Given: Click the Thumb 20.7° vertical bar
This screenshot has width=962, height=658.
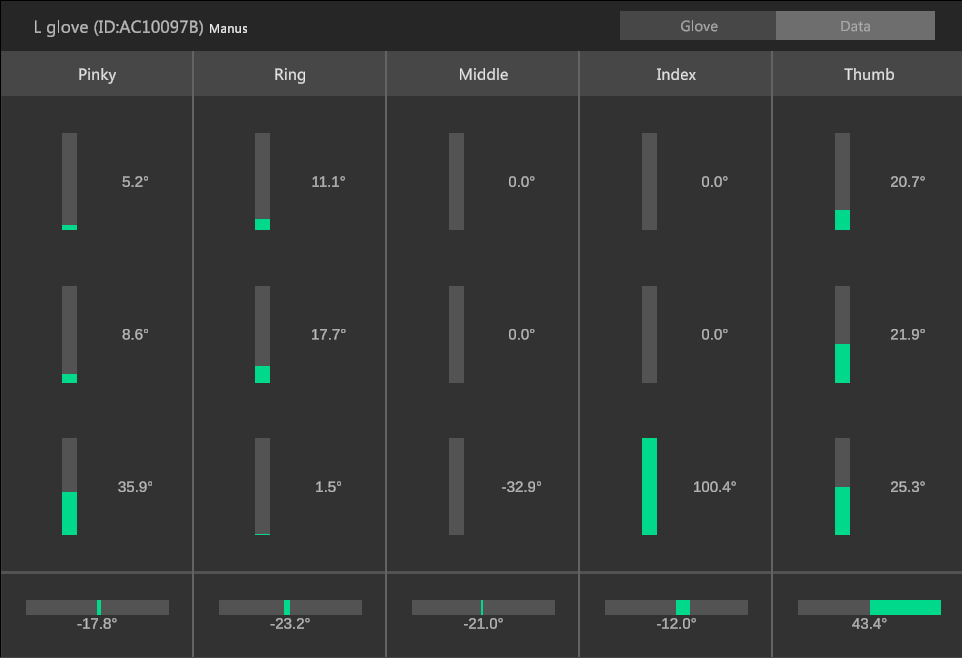Looking at the screenshot, I should (842, 182).
